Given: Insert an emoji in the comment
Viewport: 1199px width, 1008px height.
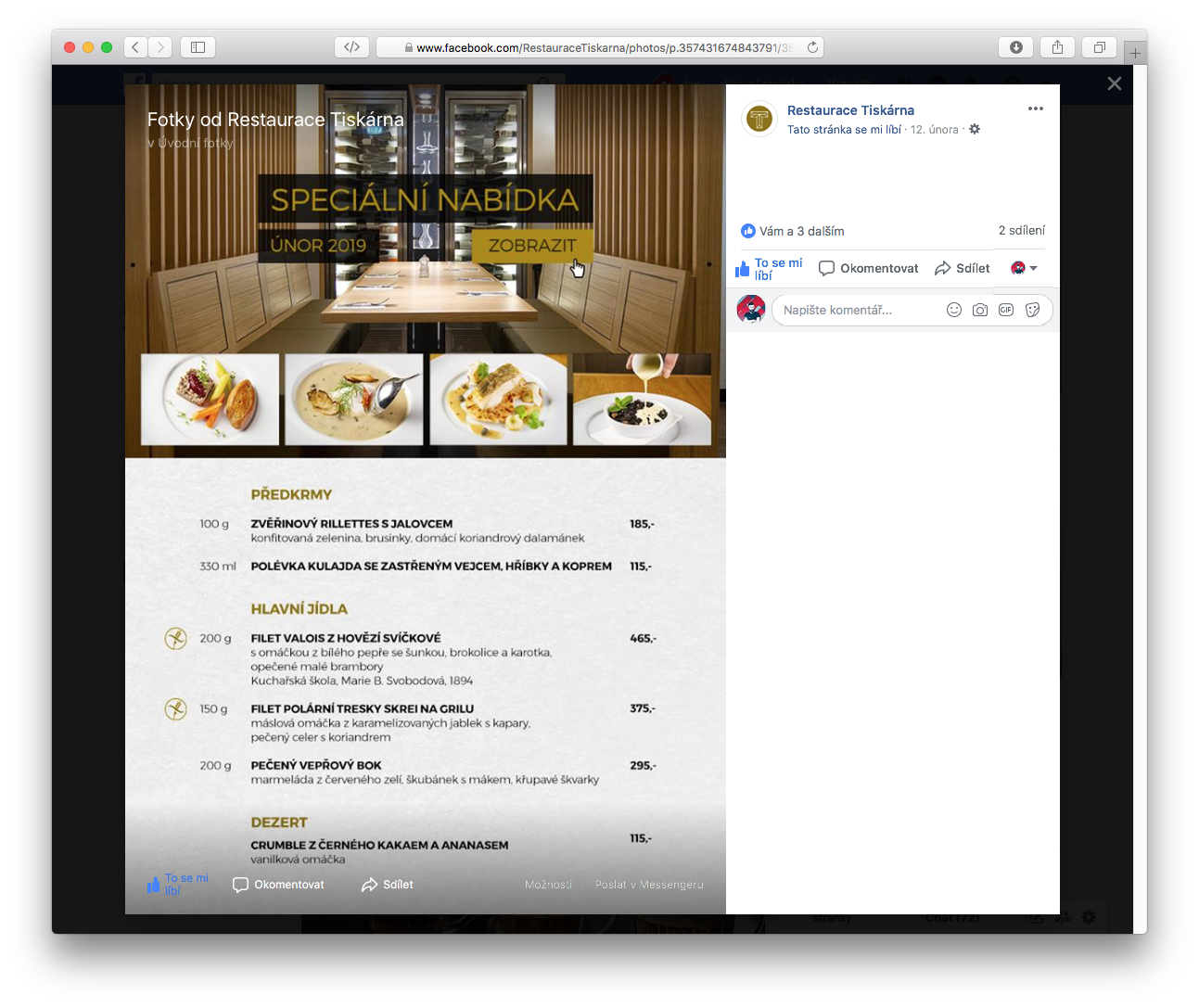Looking at the screenshot, I should click(x=953, y=310).
